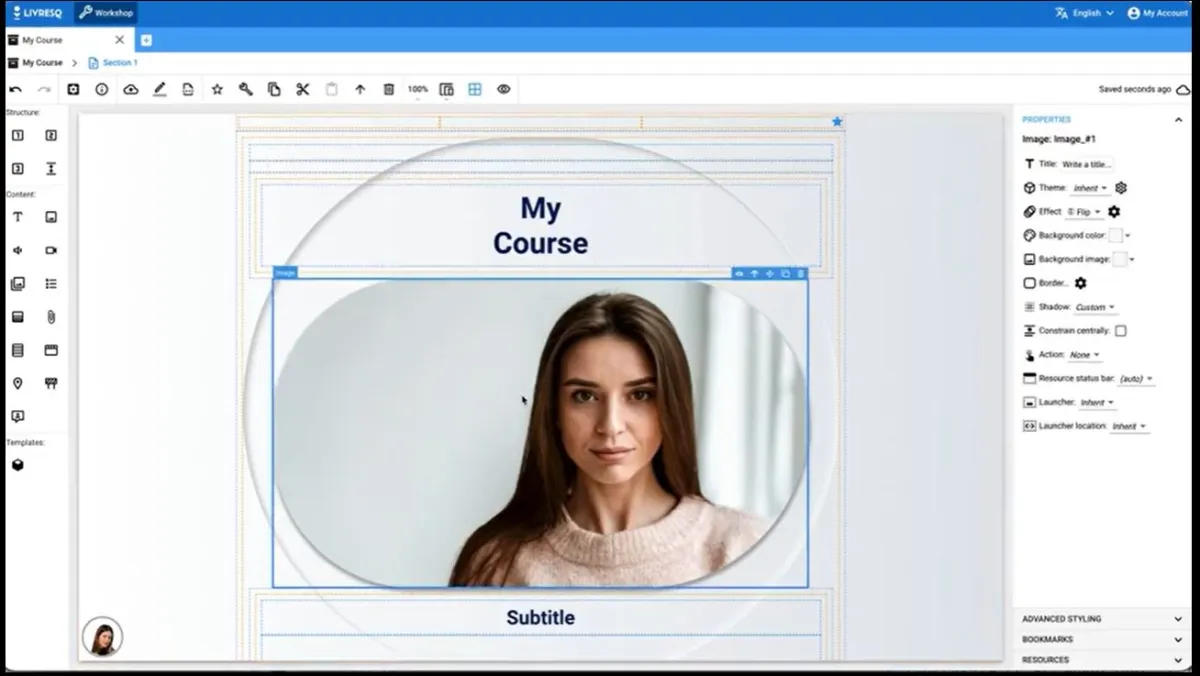Add a List content element
The height and width of the screenshot is (676, 1200).
51,284
